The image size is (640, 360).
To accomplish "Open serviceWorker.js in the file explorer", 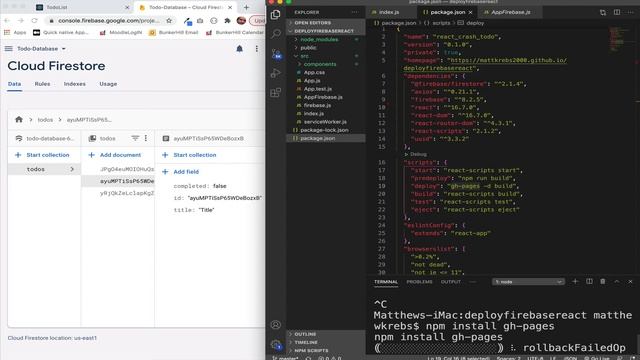I will click(325, 122).
